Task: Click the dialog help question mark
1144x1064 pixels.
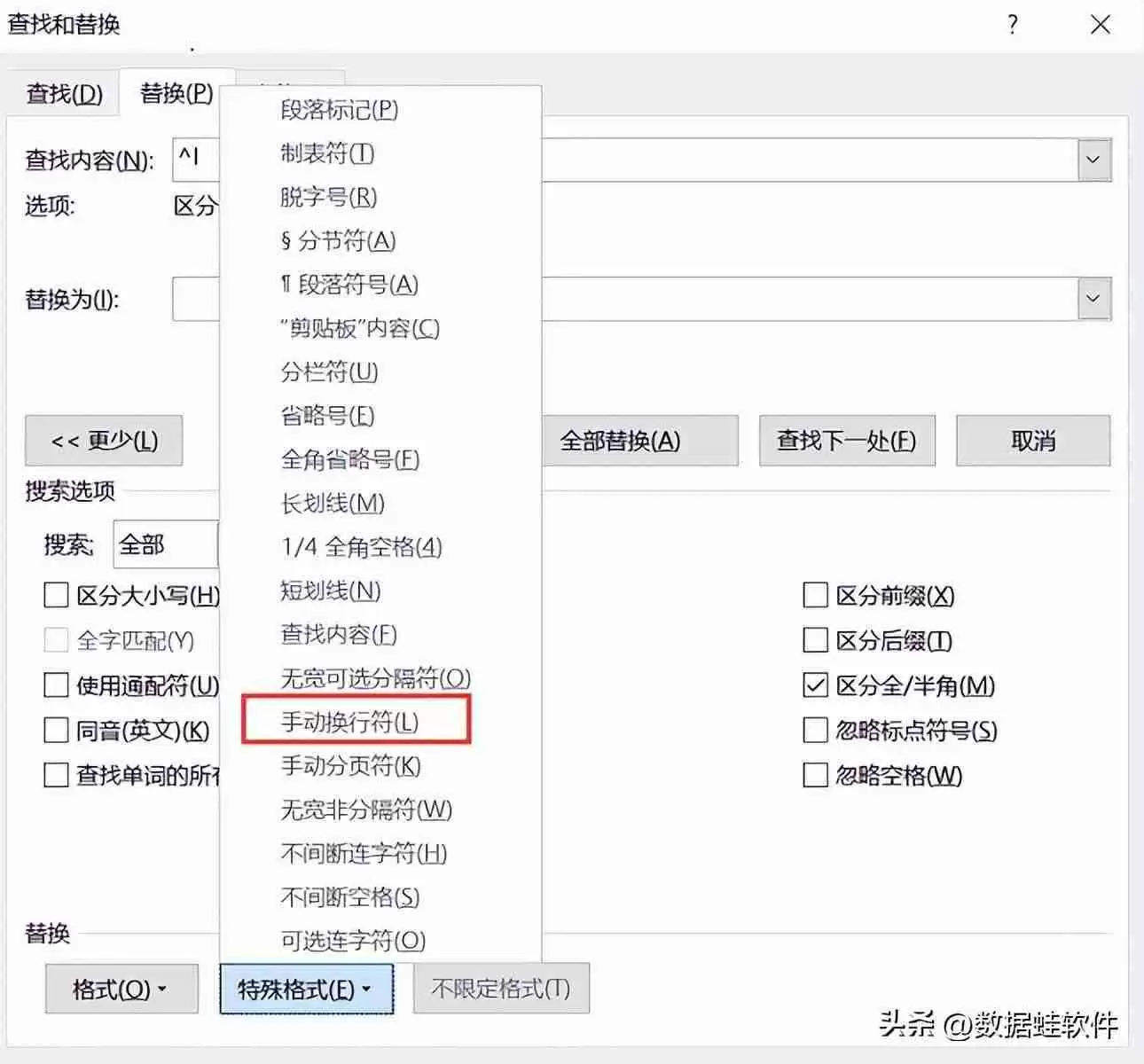Action: [1011, 26]
